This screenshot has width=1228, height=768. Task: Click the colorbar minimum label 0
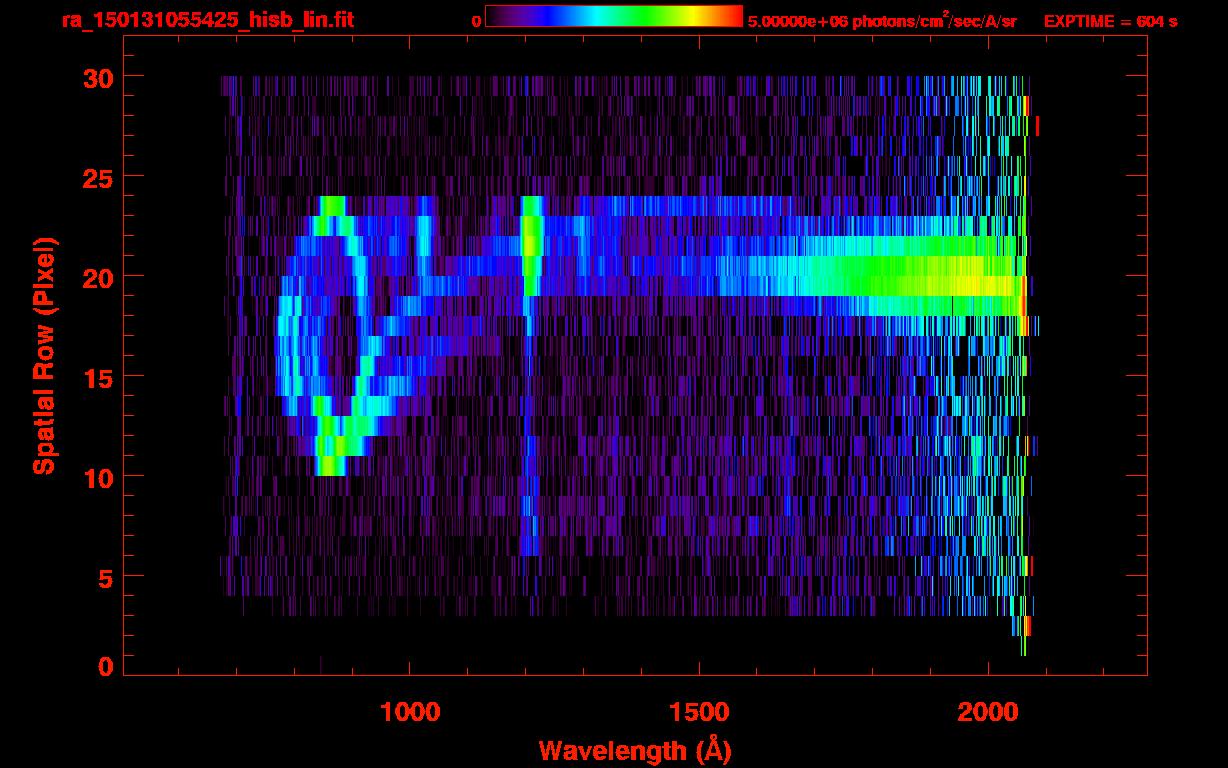(476, 21)
